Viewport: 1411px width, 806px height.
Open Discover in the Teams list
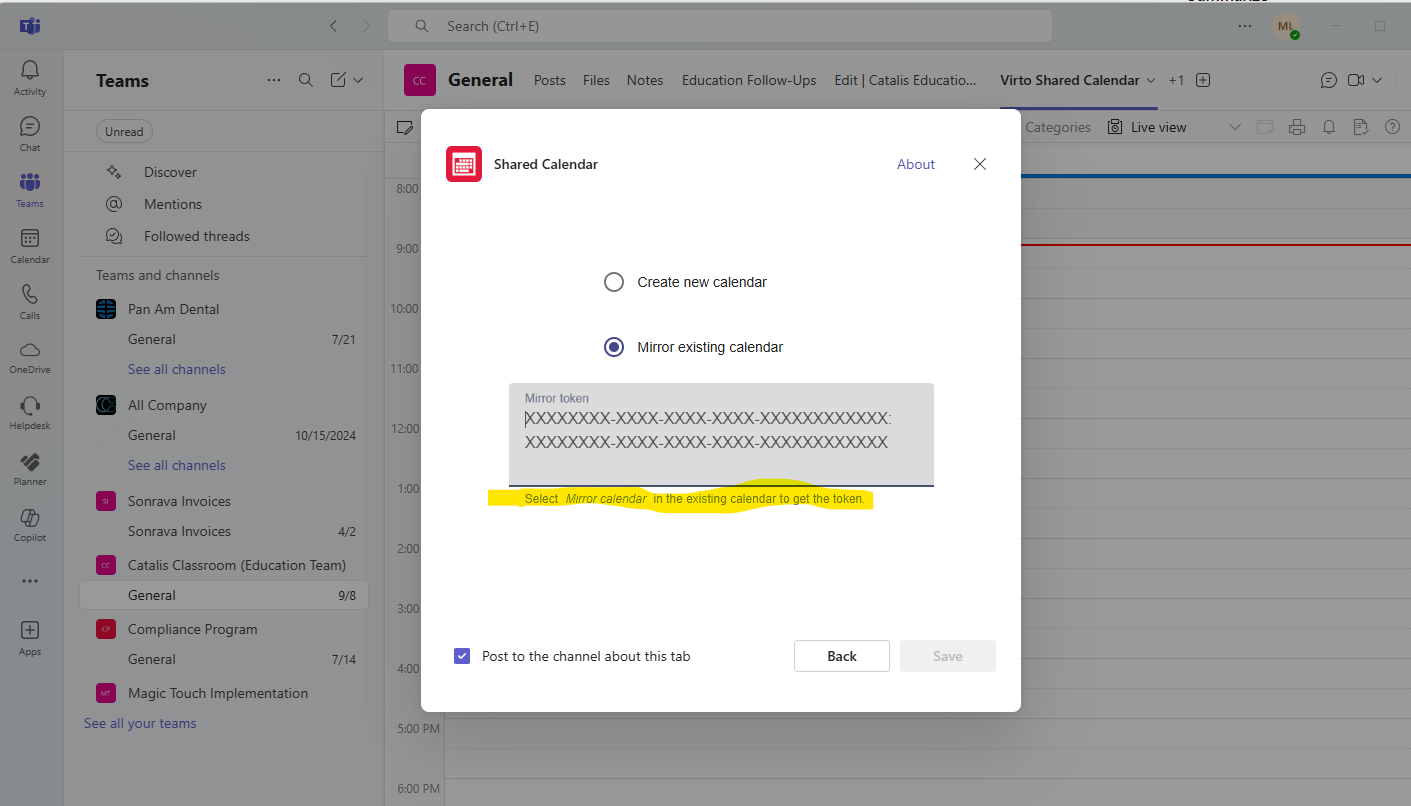170,172
